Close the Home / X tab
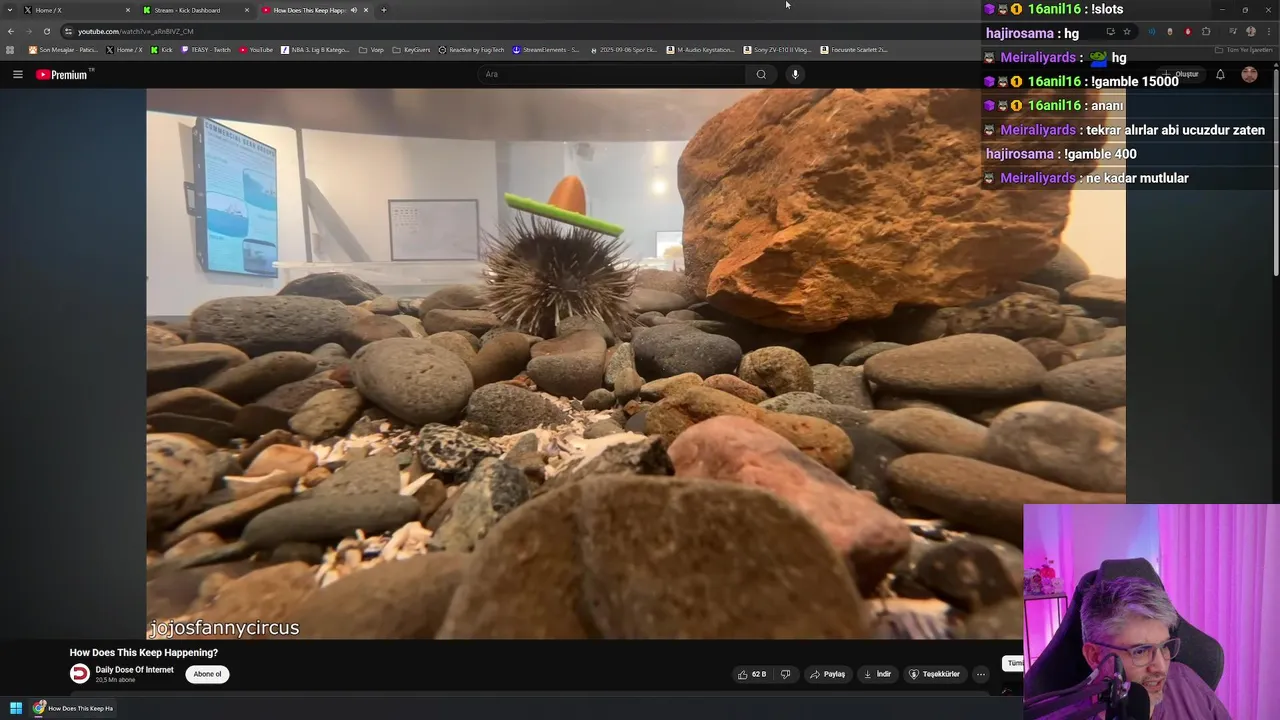The width and height of the screenshot is (1280, 720). click(128, 10)
